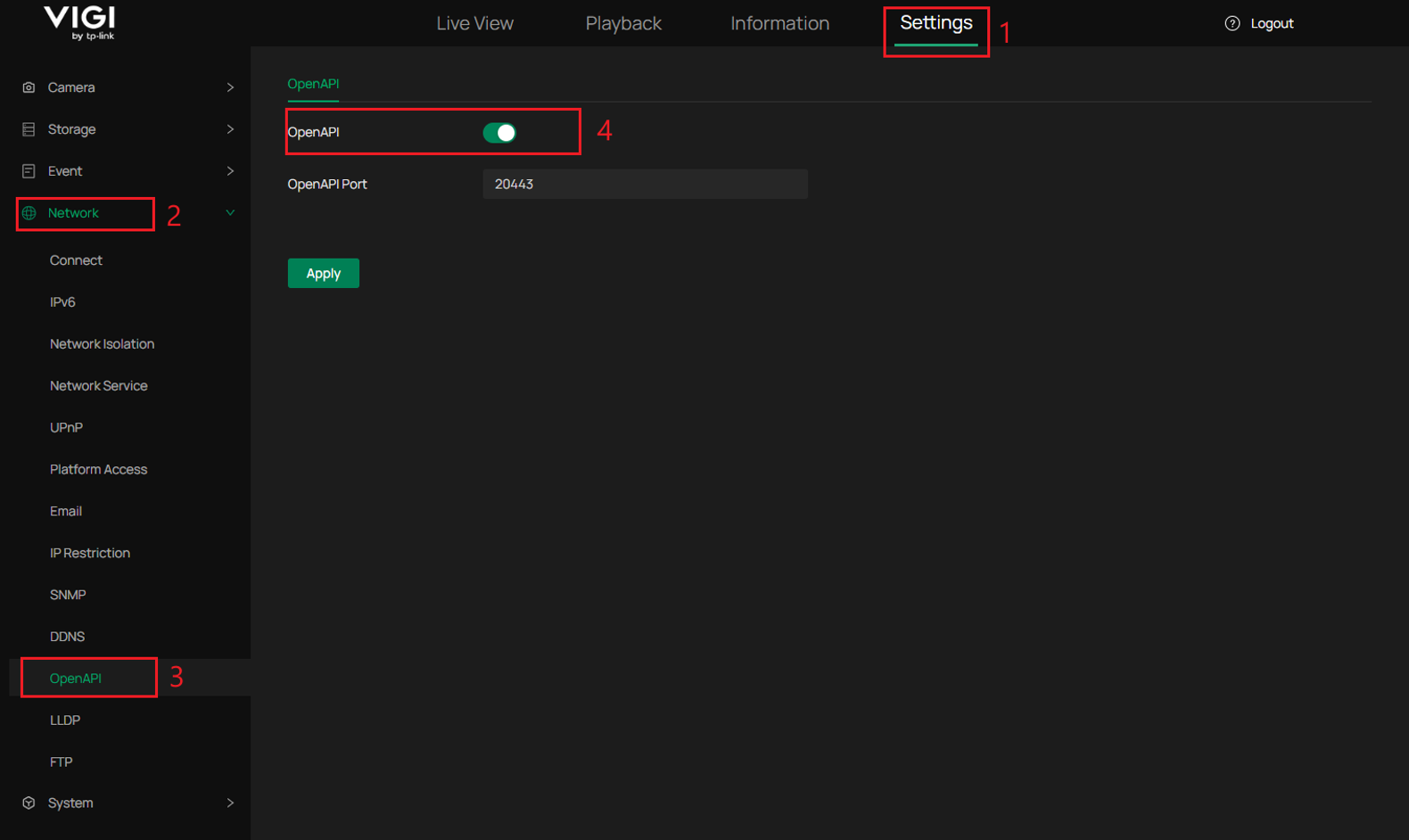The image size is (1409, 840).
Task: Open the UPnP settings page
Action: (x=66, y=428)
